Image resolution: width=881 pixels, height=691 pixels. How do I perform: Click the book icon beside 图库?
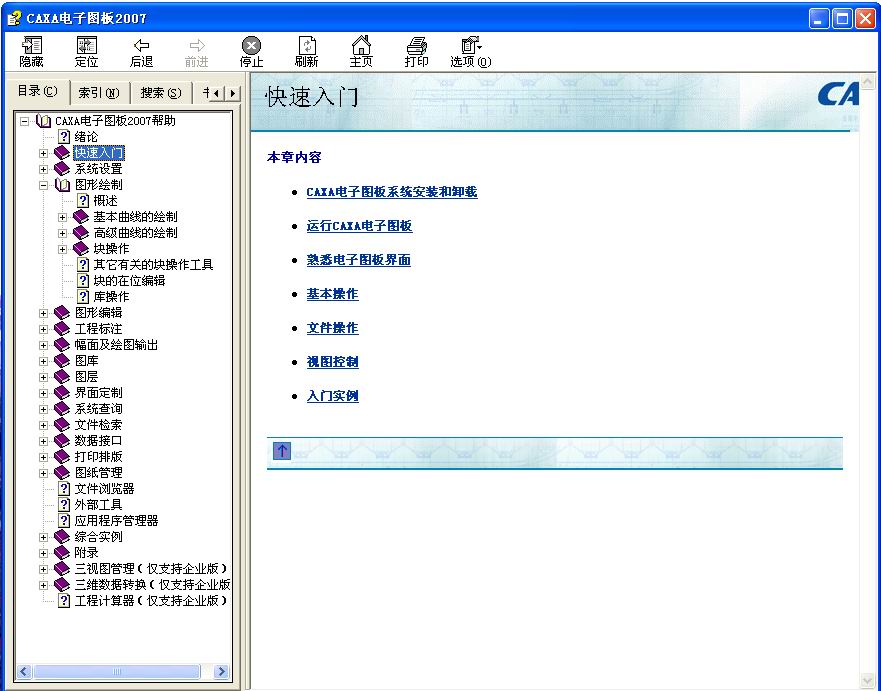(62, 361)
